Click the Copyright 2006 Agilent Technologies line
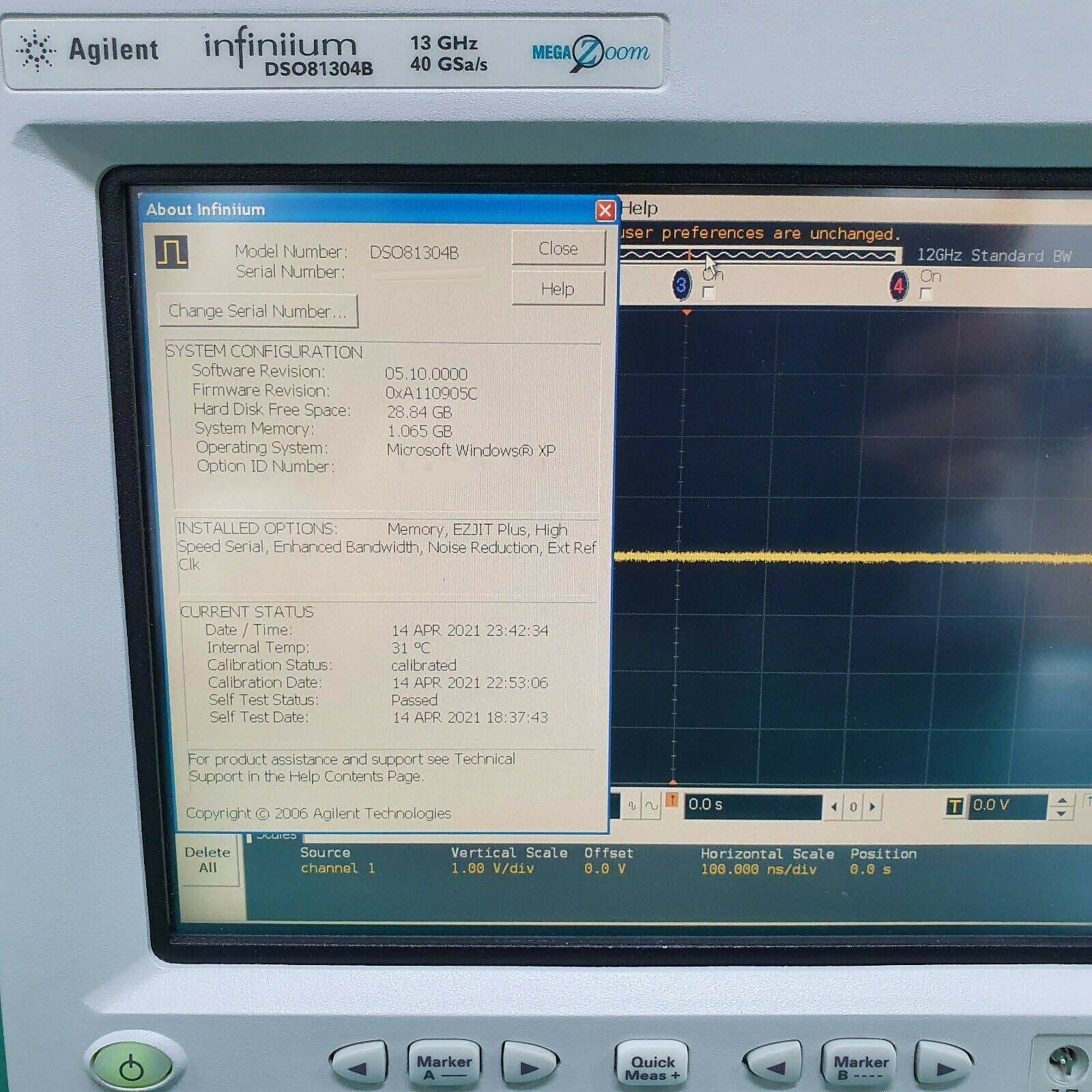The image size is (1092, 1092). [x=319, y=814]
